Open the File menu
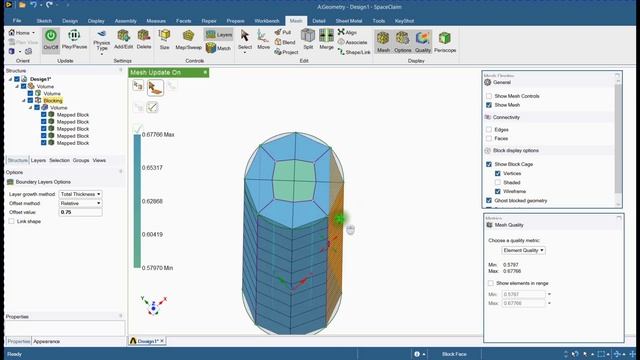This screenshot has height=360, width=640. point(17,20)
